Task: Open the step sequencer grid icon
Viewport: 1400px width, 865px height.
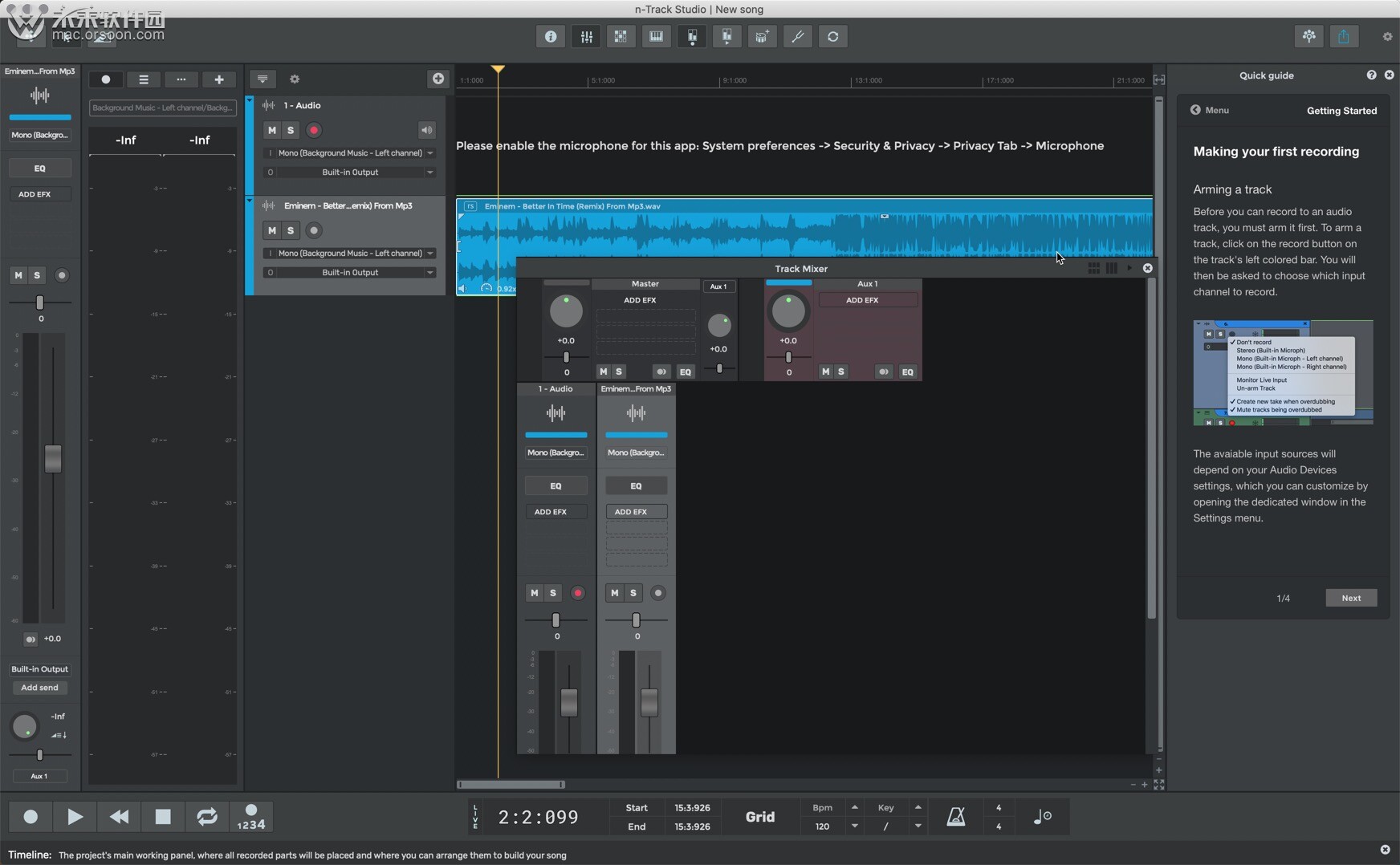Action: [x=621, y=36]
